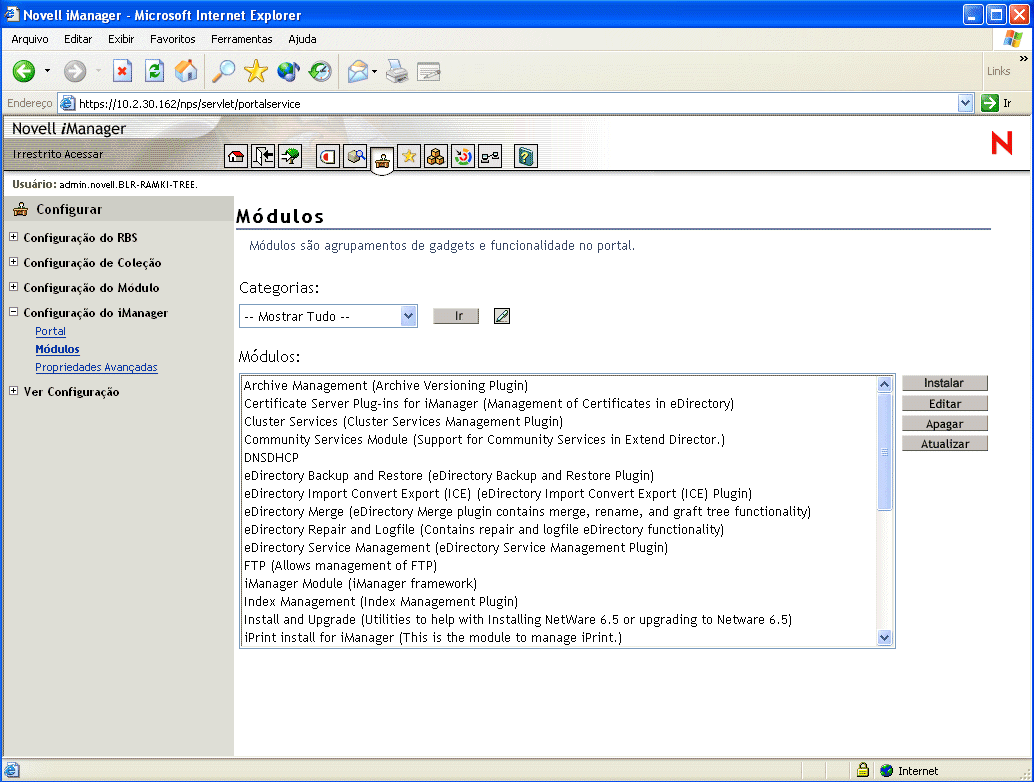Click the Exit iManager icon
Viewport: 1034px width, 782px height.
pyautogui.click(x=263, y=156)
